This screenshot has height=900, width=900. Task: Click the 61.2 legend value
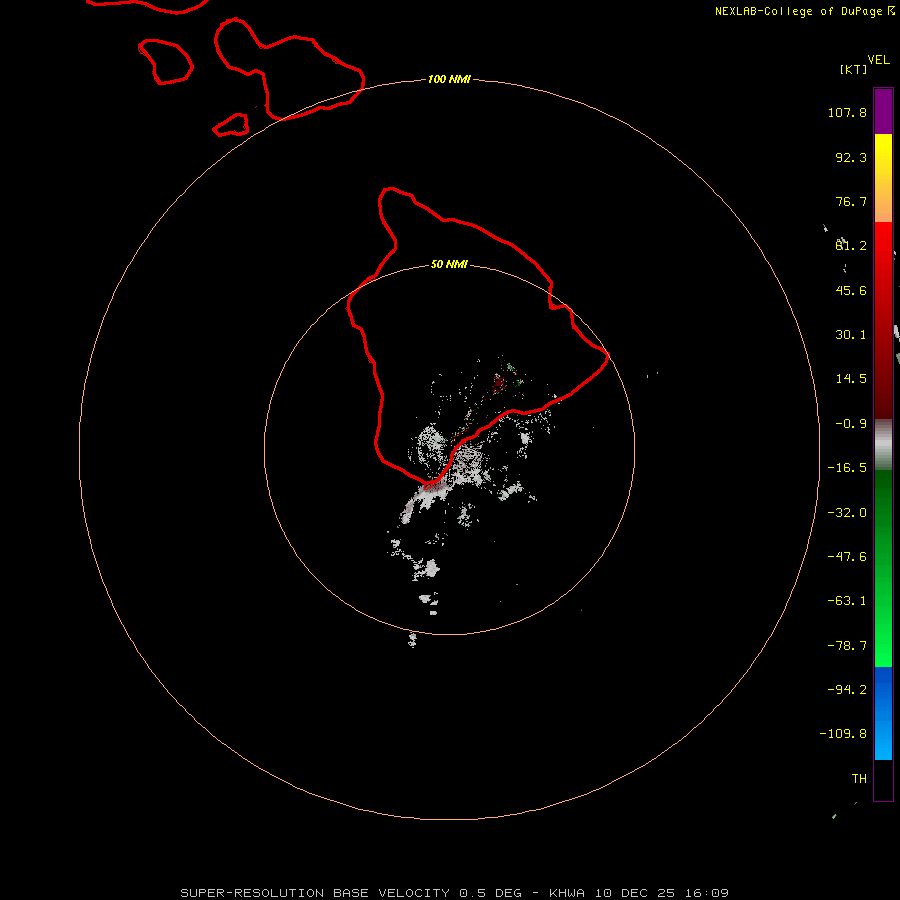coord(851,246)
